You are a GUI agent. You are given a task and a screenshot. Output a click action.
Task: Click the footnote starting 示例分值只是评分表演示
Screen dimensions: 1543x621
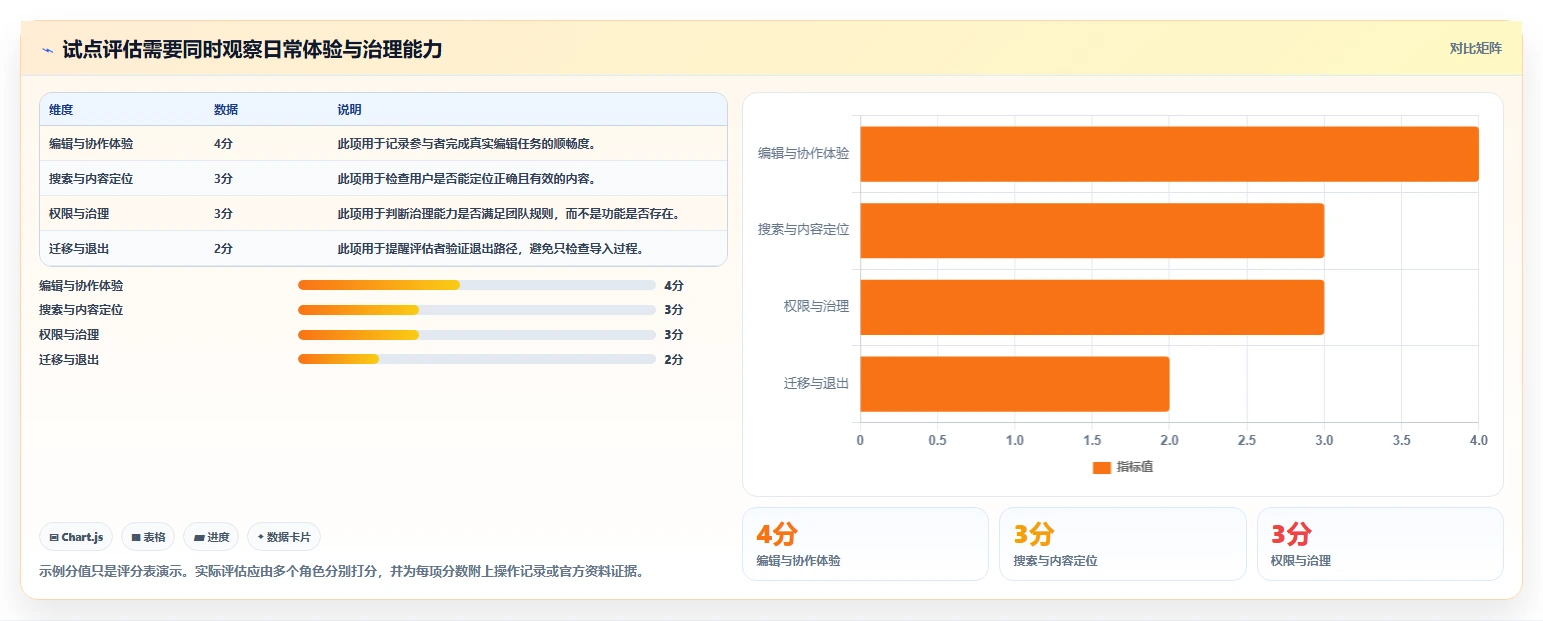coord(342,572)
